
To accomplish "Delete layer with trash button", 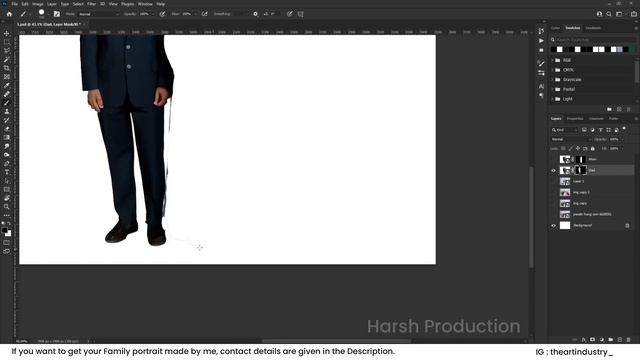I will [629, 340].
